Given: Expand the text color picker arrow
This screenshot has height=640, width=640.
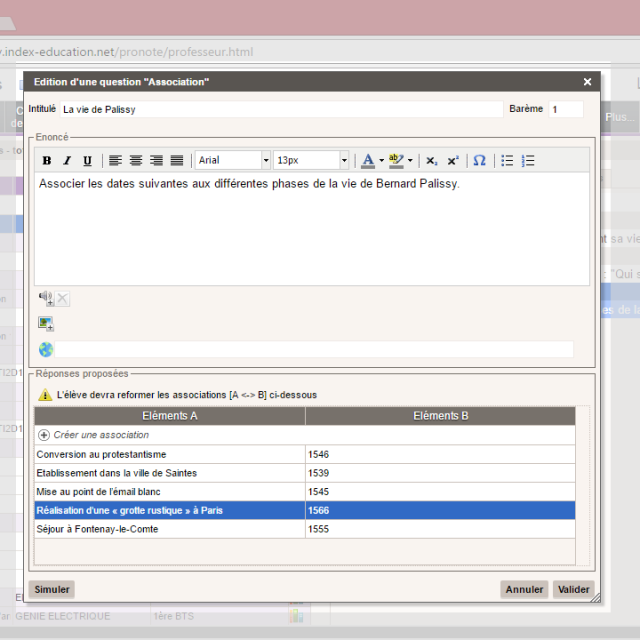Looking at the screenshot, I should coord(381,161).
